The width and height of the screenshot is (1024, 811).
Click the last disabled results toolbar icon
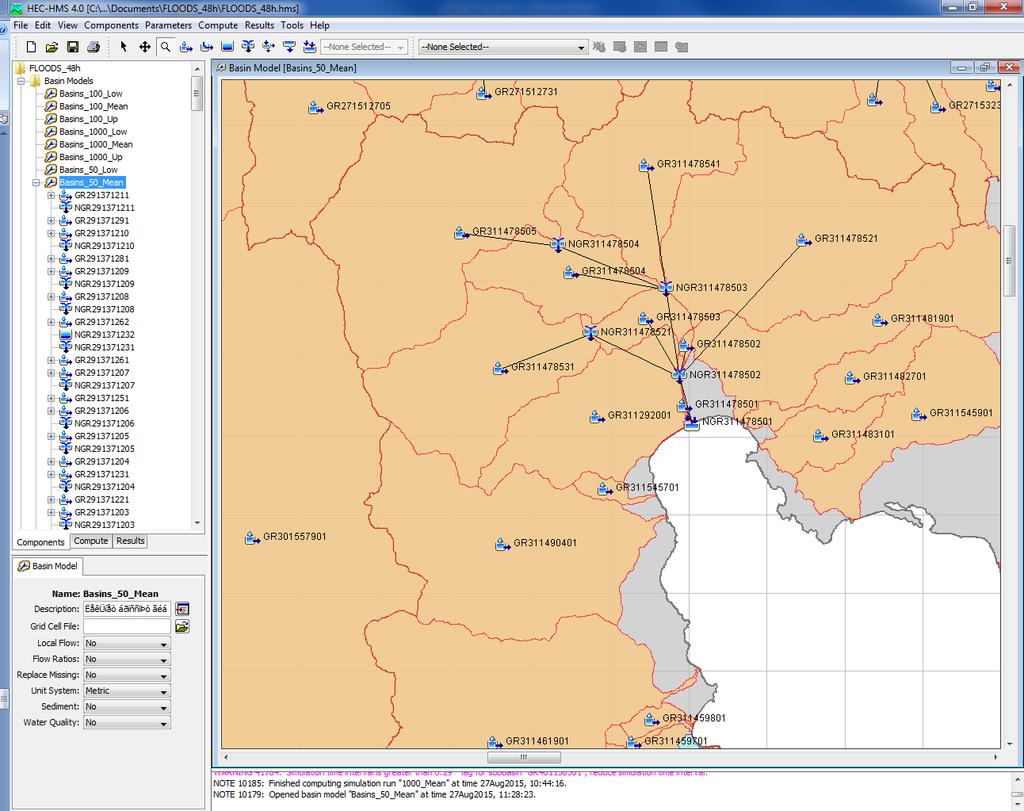(x=682, y=47)
